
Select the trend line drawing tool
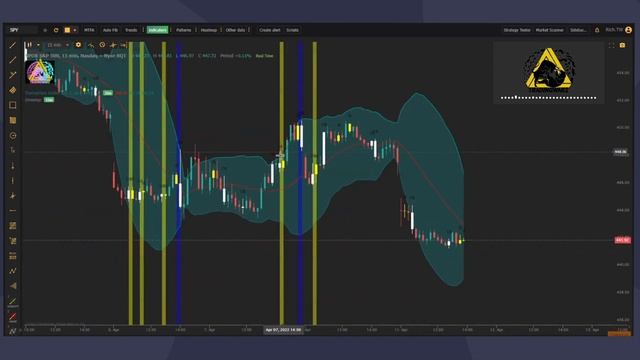click(x=13, y=45)
